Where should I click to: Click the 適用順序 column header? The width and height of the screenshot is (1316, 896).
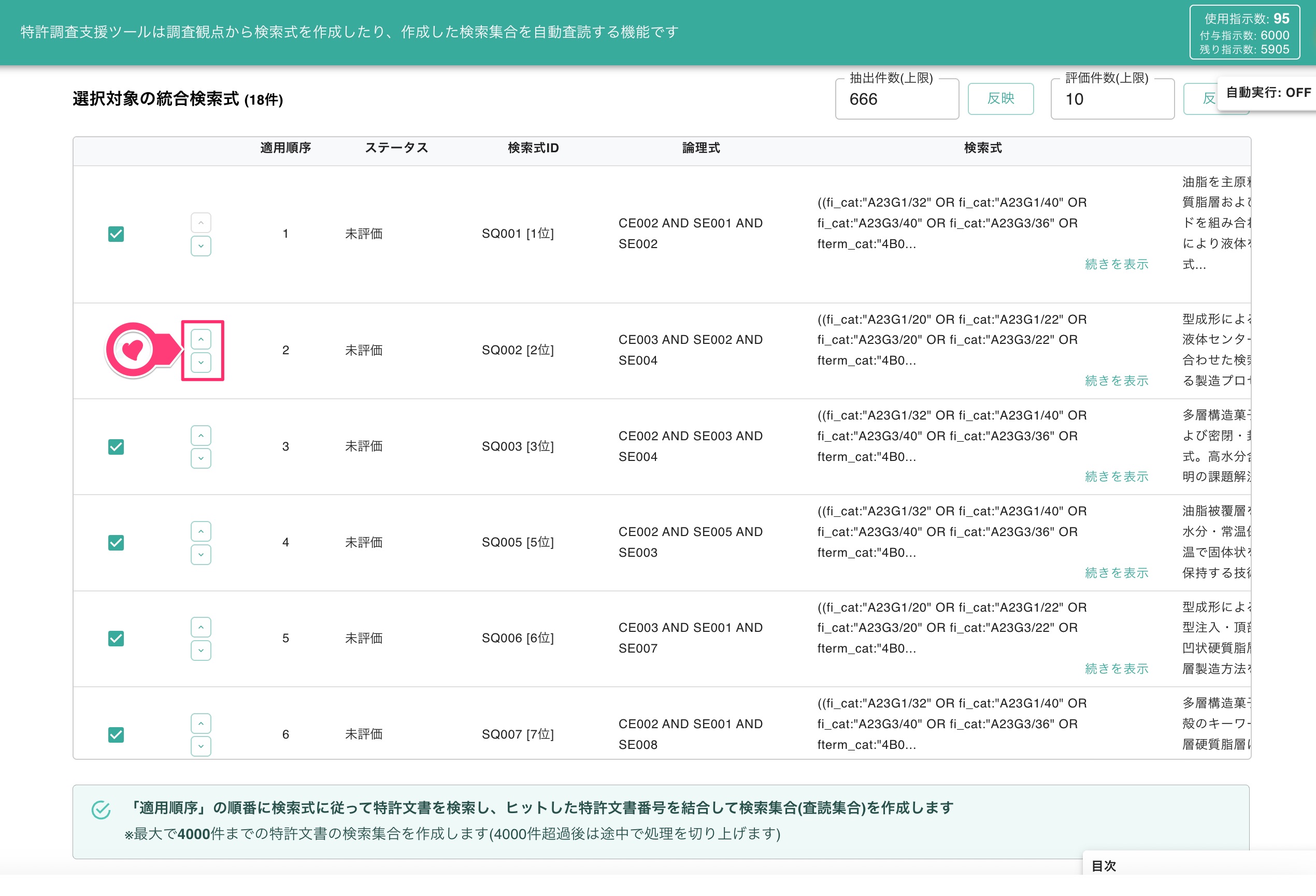pyautogui.click(x=285, y=148)
